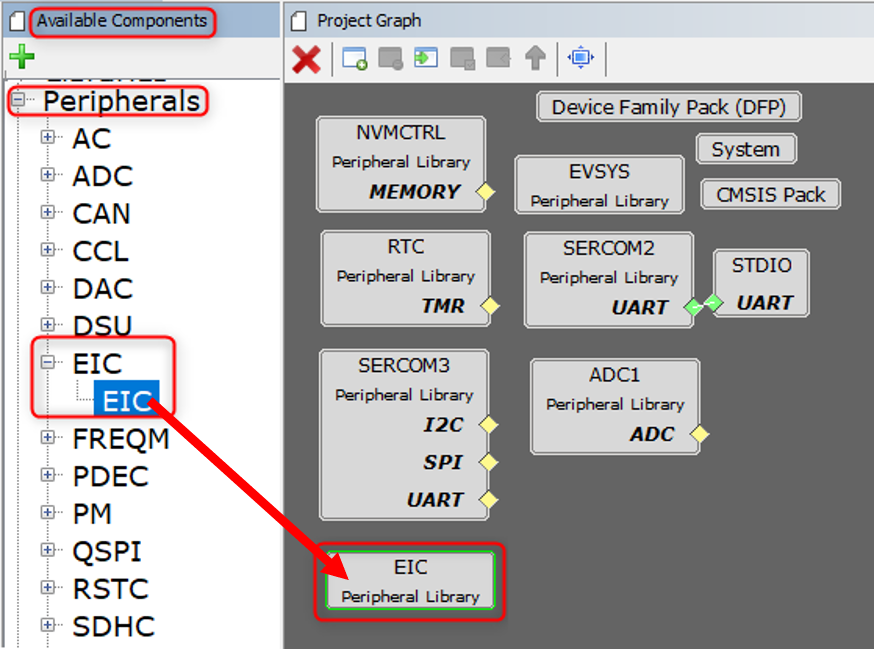This screenshot has width=874, height=649.
Task: Select the highlighted EIC child tree item
Action: 126,401
